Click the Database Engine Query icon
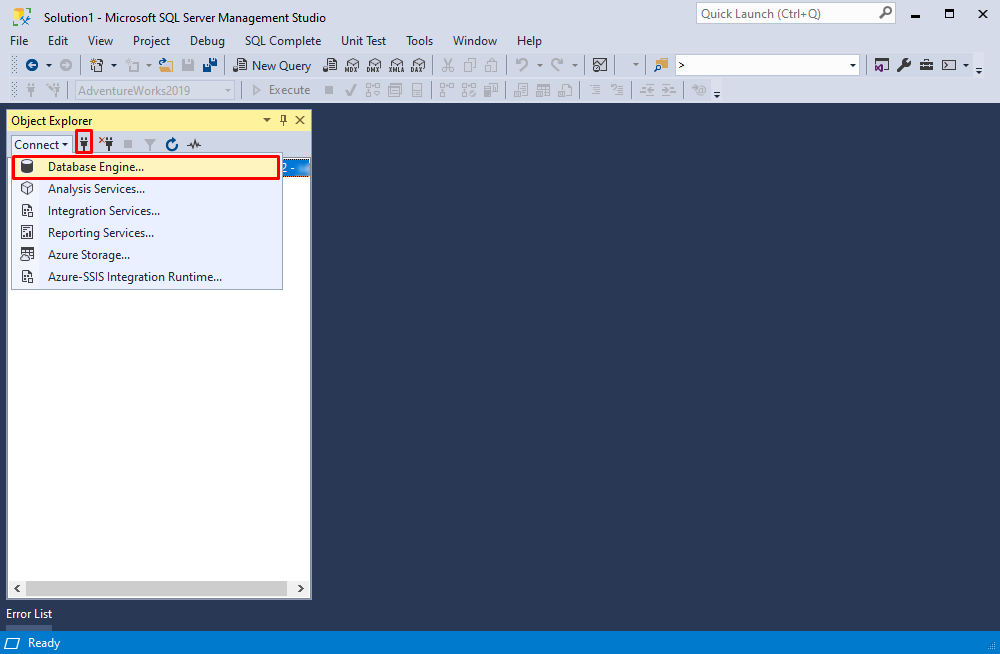1000x654 pixels. click(x=330, y=65)
